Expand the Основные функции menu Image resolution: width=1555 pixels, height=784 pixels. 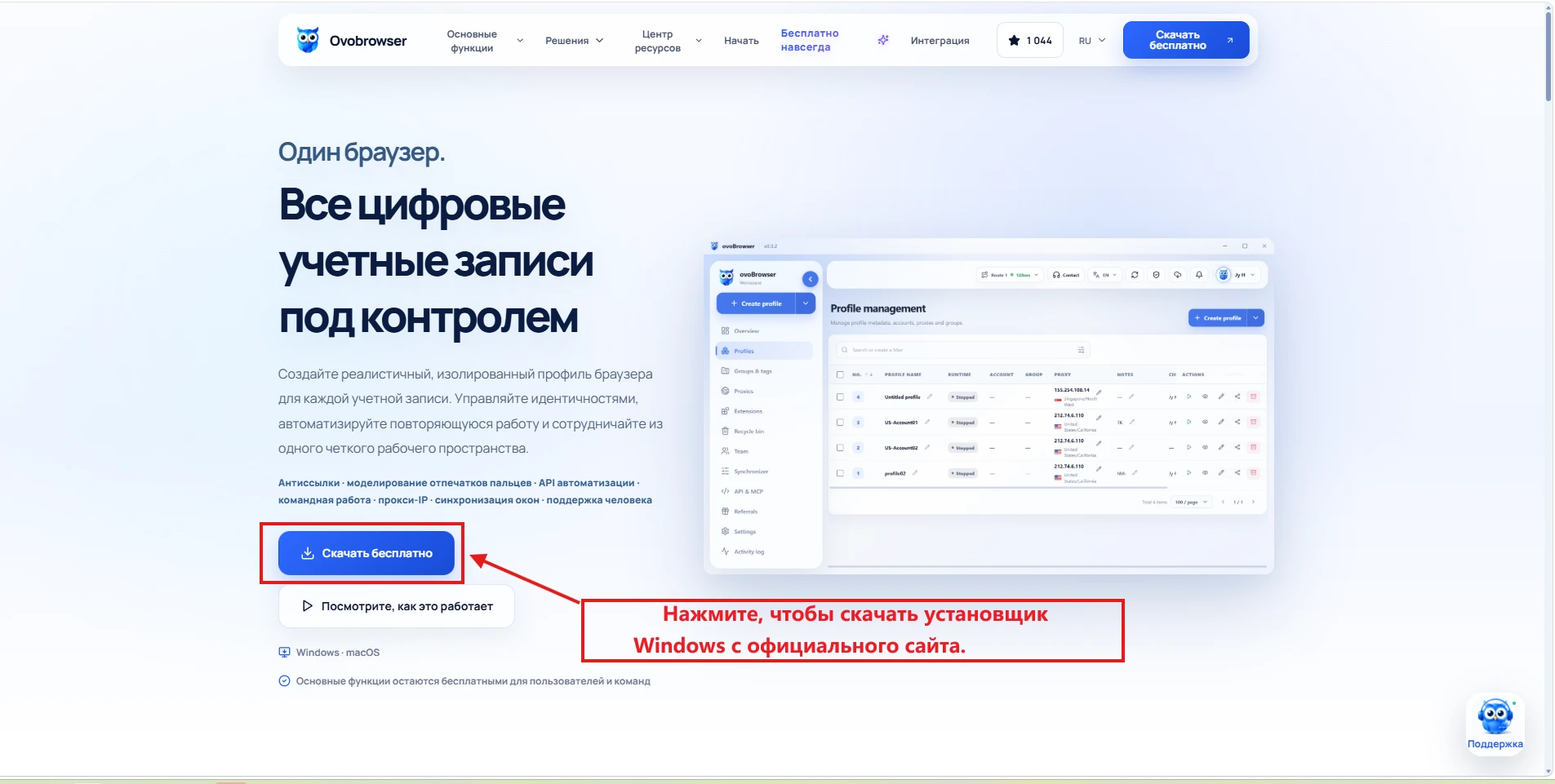click(484, 41)
